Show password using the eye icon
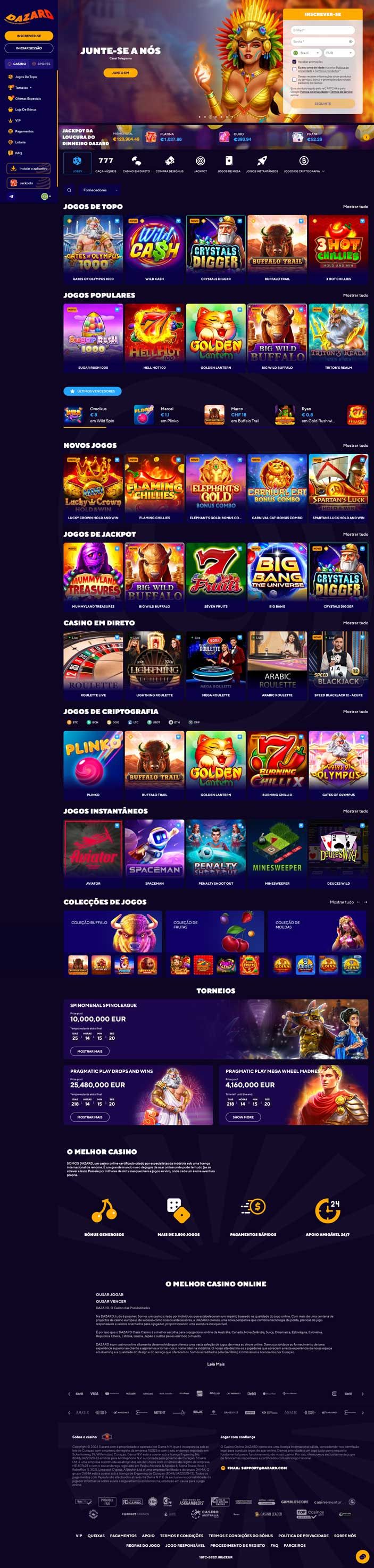Screen dimensions: 374x1568 tap(350, 41)
